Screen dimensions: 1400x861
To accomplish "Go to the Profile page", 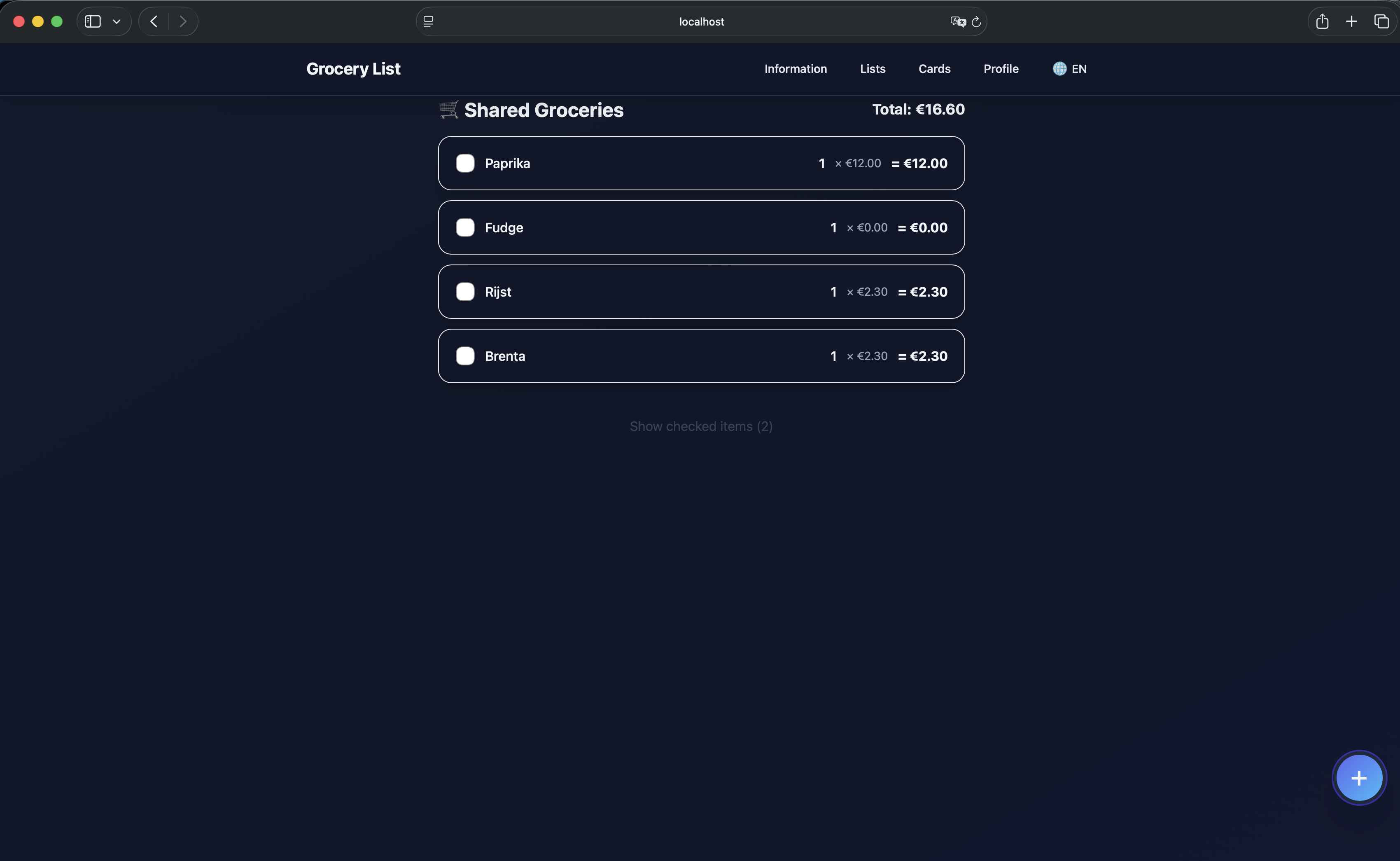I will [1001, 68].
